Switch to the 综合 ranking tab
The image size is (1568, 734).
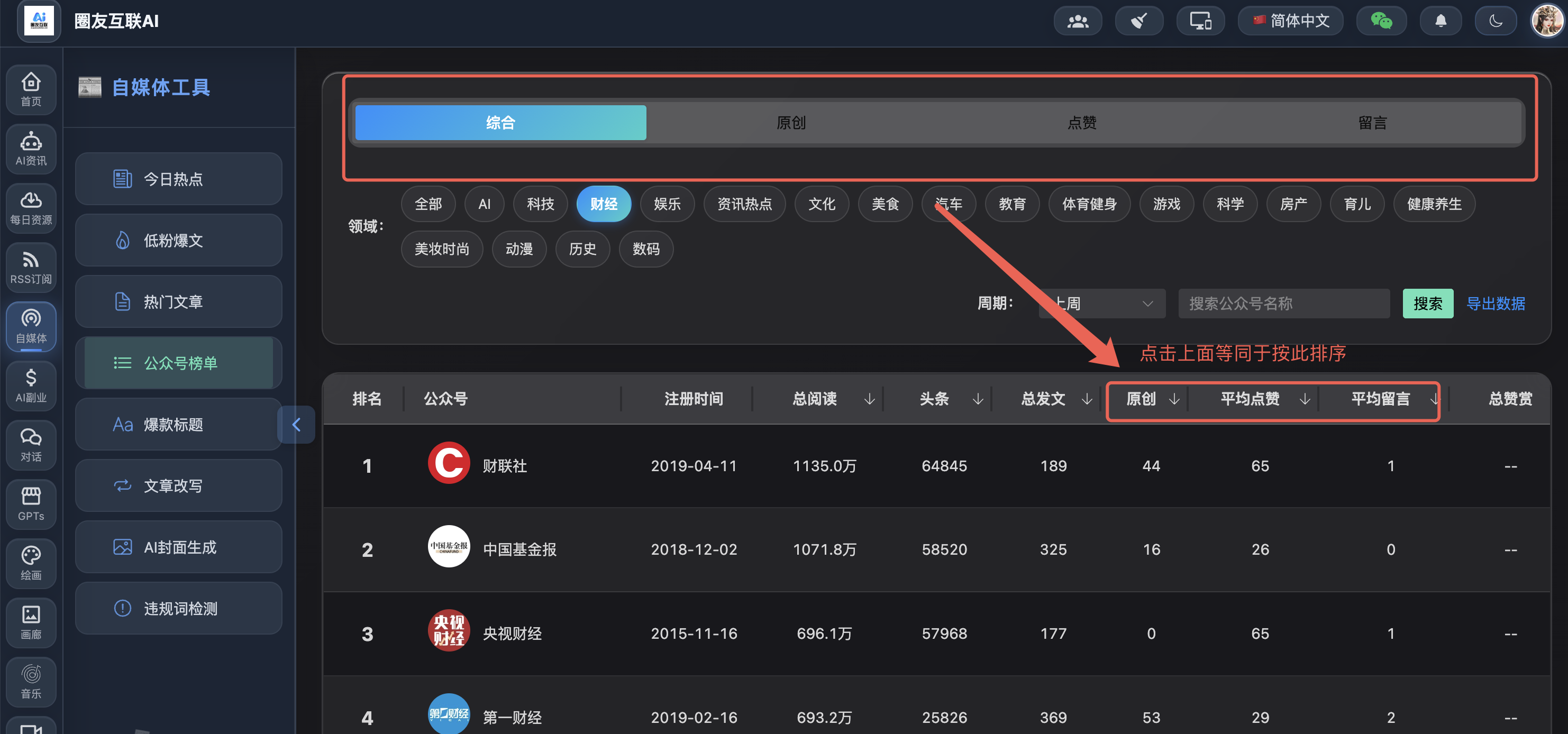click(x=500, y=123)
